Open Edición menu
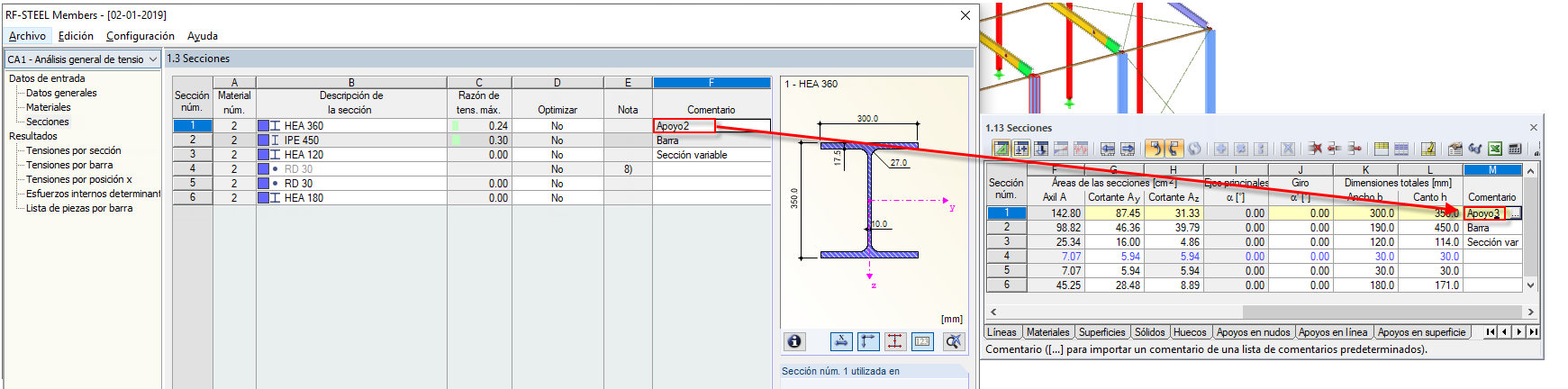The width and height of the screenshot is (1568, 389). click(x=76, y=36)
